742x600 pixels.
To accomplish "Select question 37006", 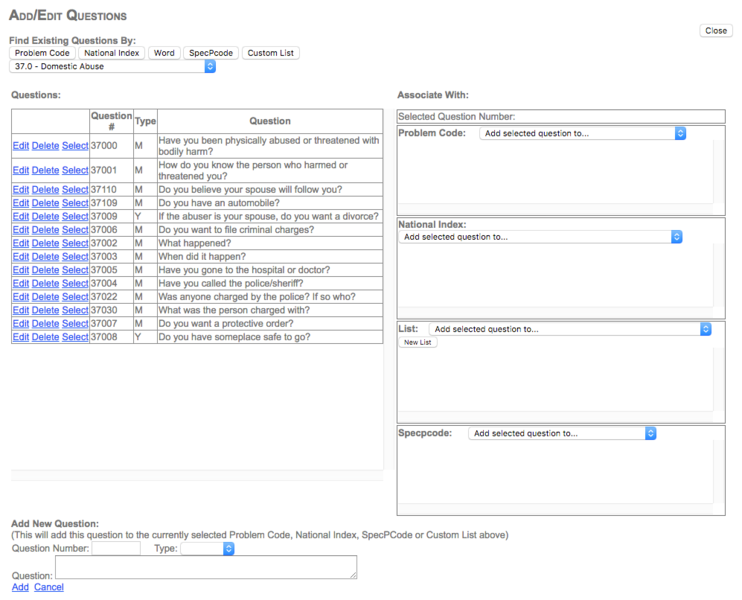I will point(75,230).
